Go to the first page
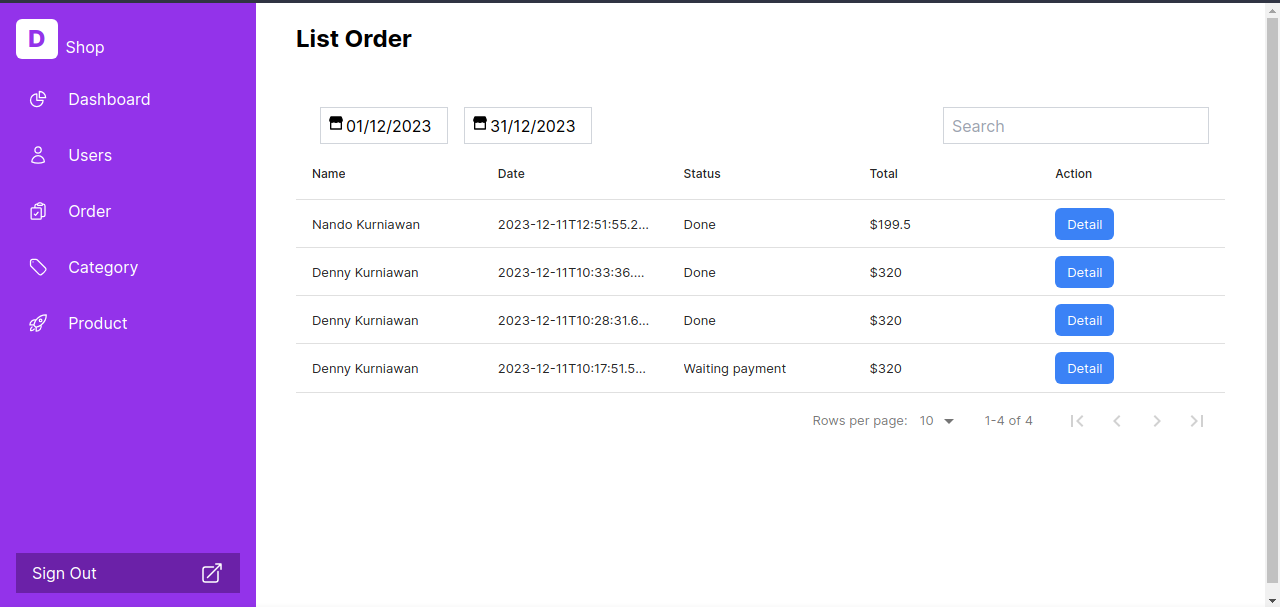Image resolution: width=1280 pixels, height=607 pixels. click(x=1077, y=421)
